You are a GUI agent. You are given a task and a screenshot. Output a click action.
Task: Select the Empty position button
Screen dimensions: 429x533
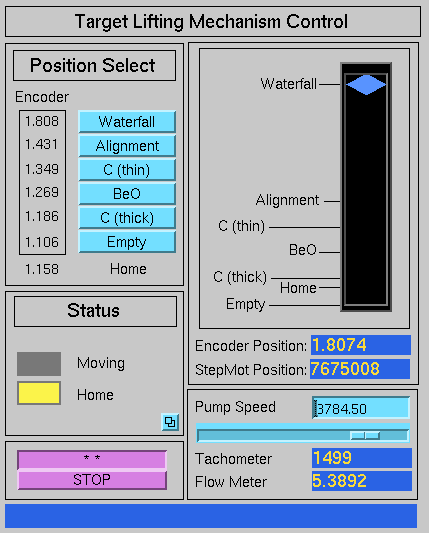[127, 242]
